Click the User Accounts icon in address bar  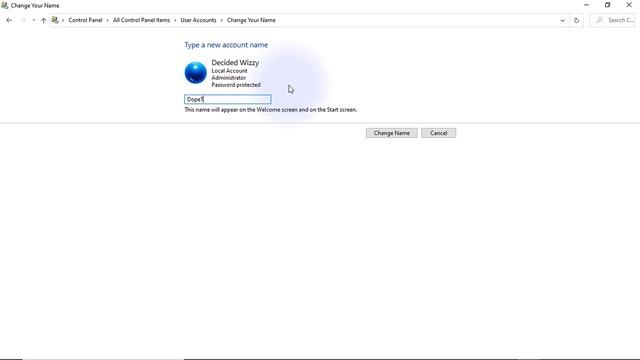click(55, 20)
